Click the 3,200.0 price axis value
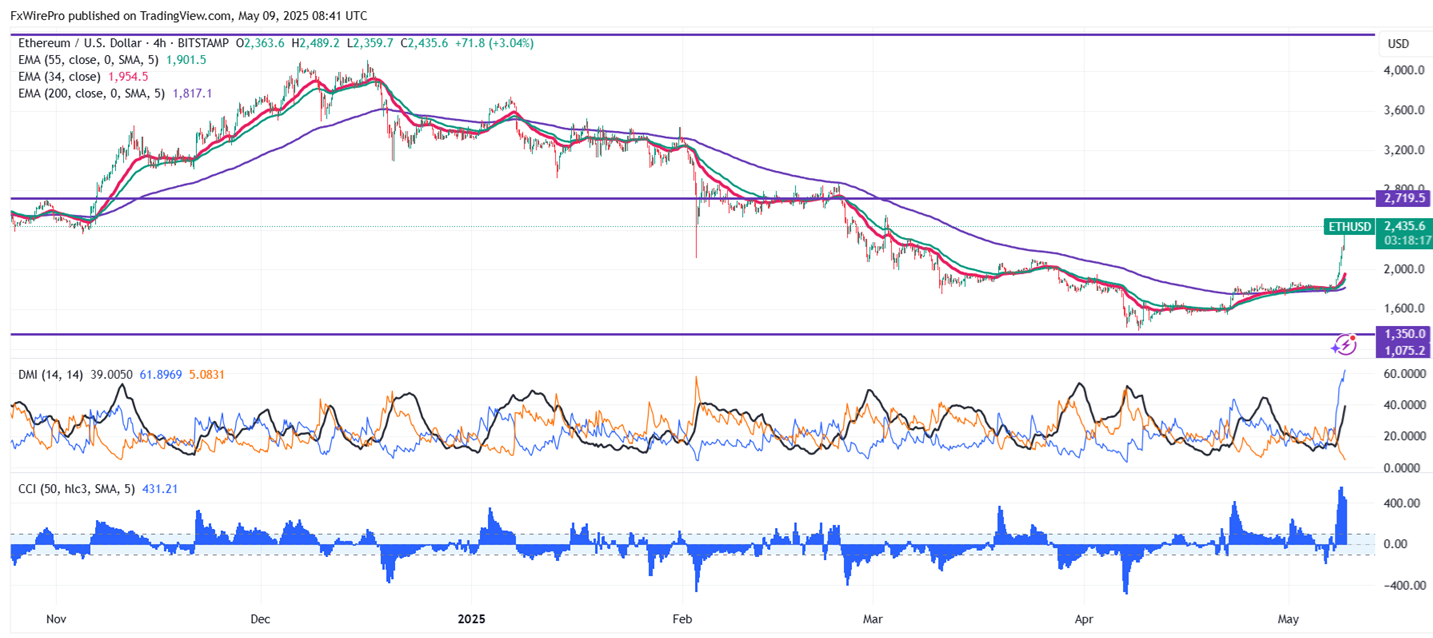This screenshot has height=638, width=1433. coord(1404,150)
